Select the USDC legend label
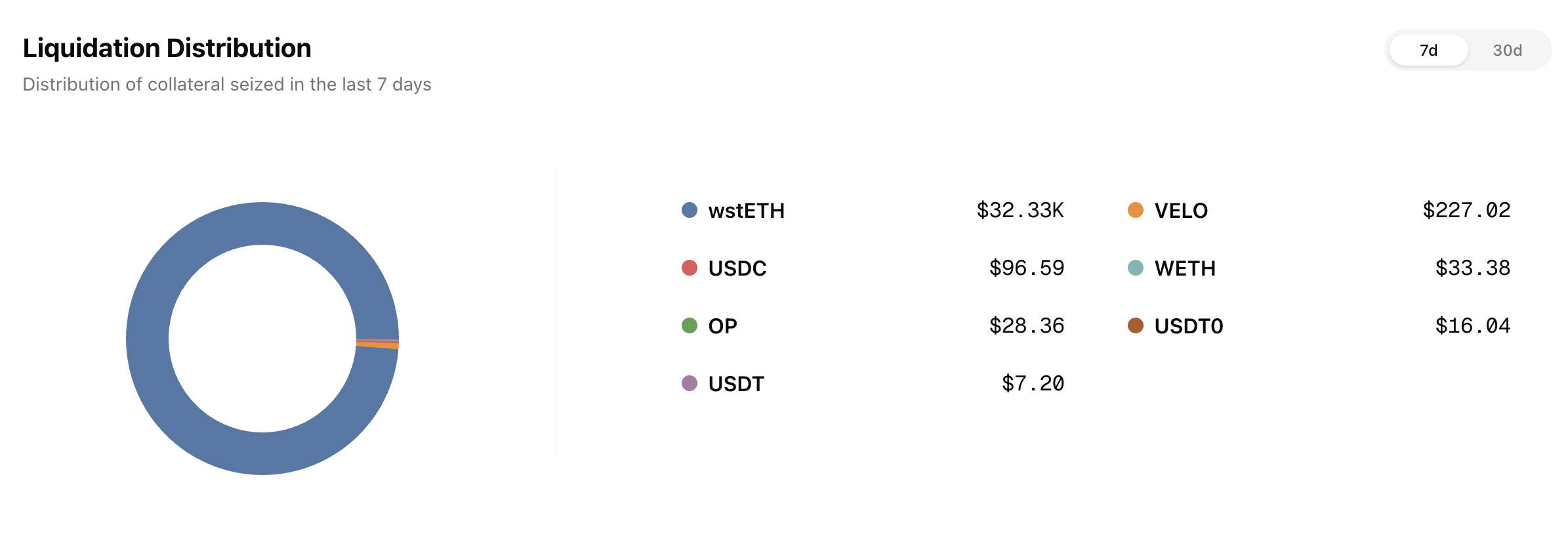This screenshot has width=1568, height=542. 737,268
